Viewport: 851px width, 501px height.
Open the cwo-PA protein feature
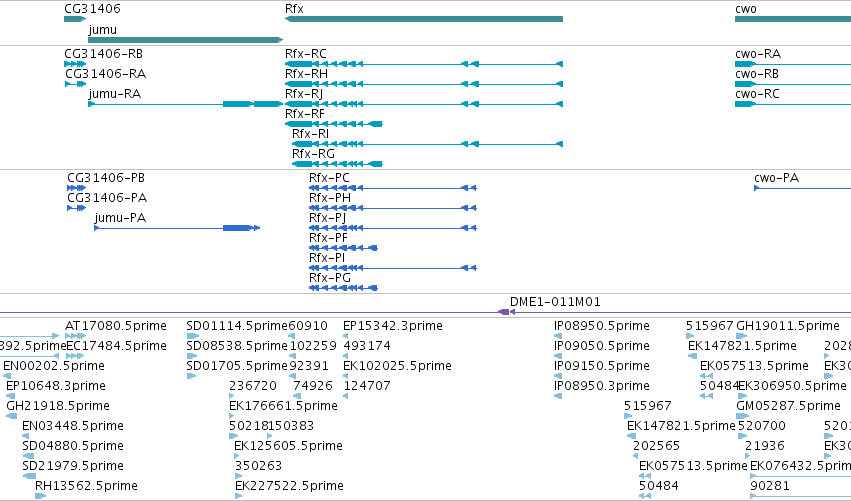coord(803,188)
